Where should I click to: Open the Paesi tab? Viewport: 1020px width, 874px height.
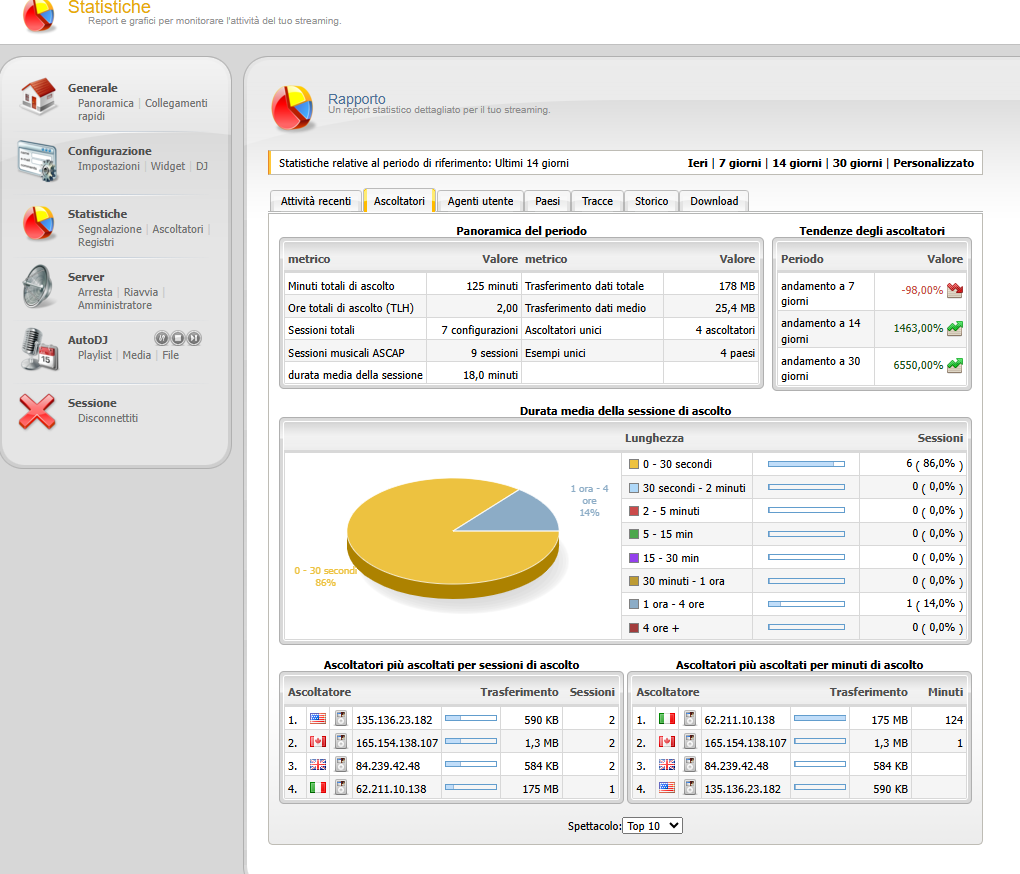[547, 201]
